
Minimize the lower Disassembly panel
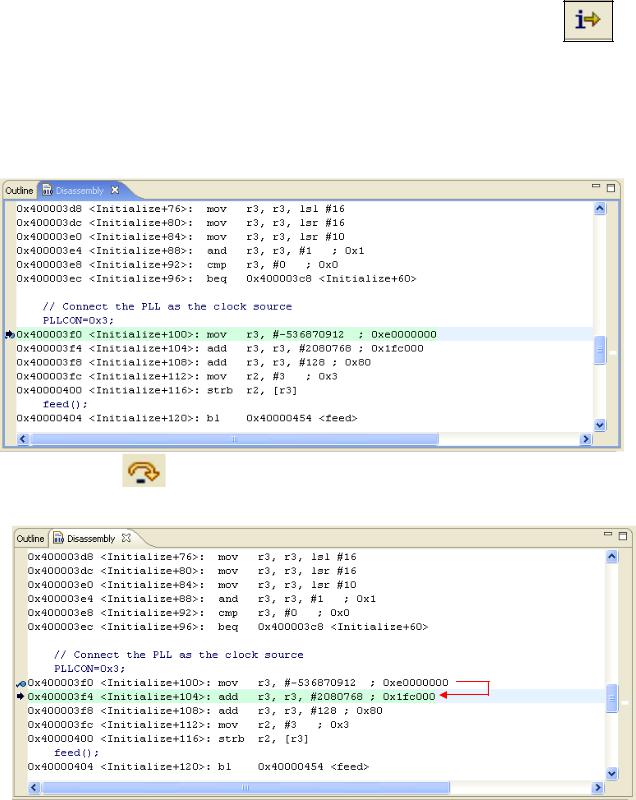[x=607, y=535]
